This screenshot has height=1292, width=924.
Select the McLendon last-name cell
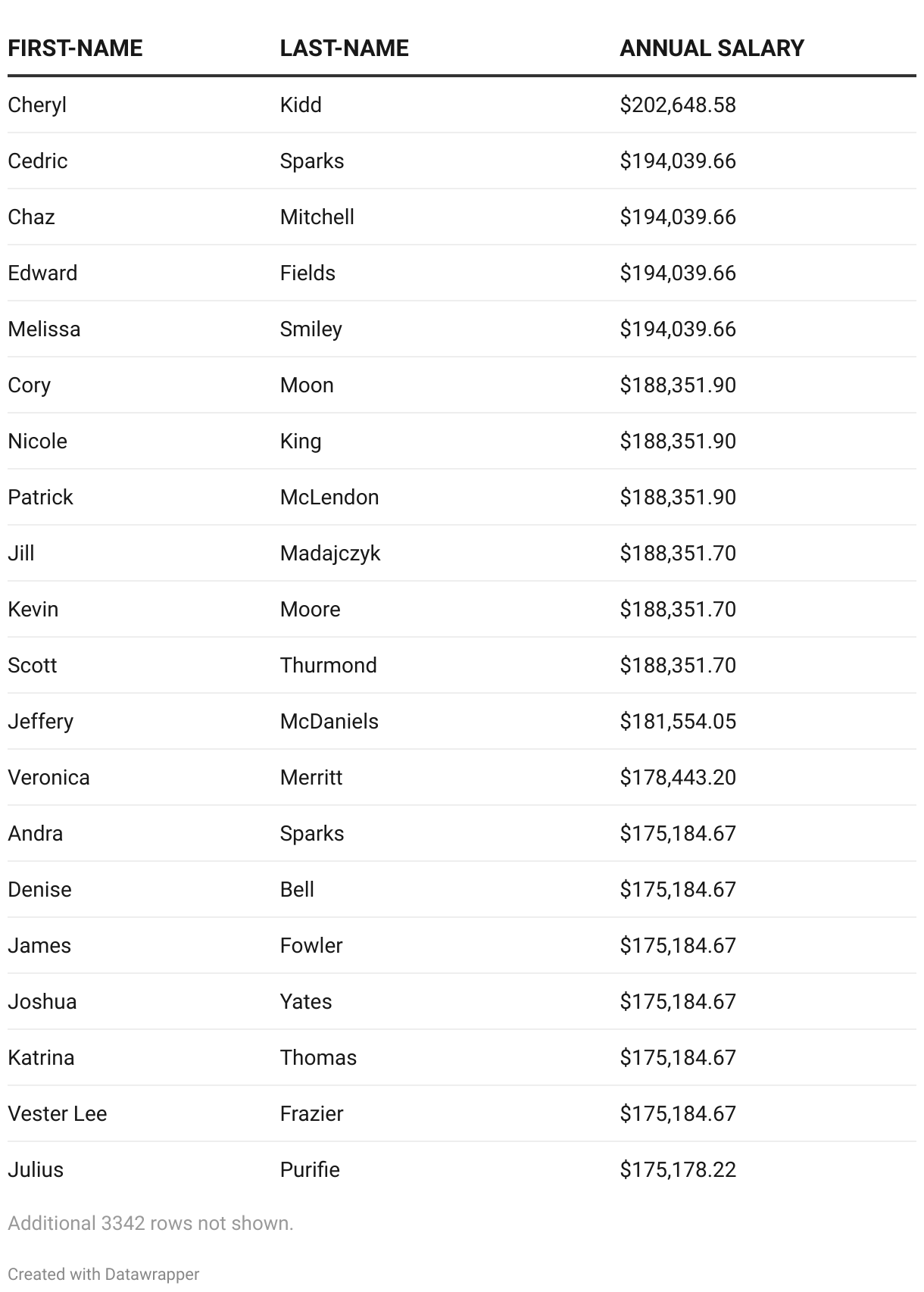pyautogui.click(x=329, y=498)
